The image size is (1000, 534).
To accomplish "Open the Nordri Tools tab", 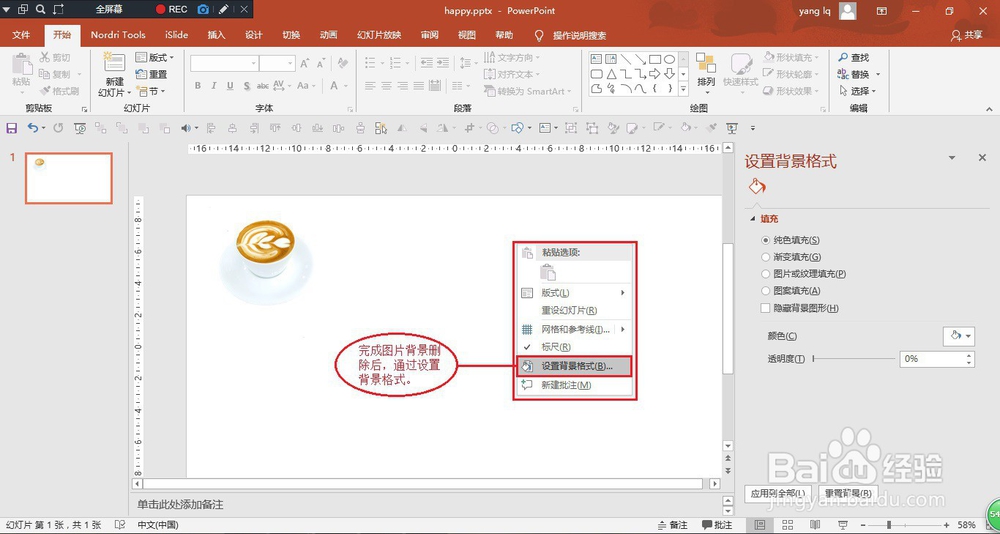I will tap(118, 35).
